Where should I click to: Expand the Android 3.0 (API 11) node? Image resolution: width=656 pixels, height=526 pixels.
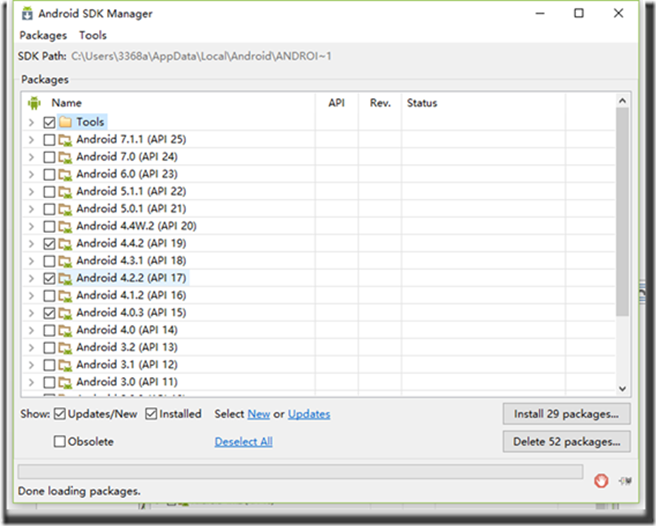click(x=31, y=382)
